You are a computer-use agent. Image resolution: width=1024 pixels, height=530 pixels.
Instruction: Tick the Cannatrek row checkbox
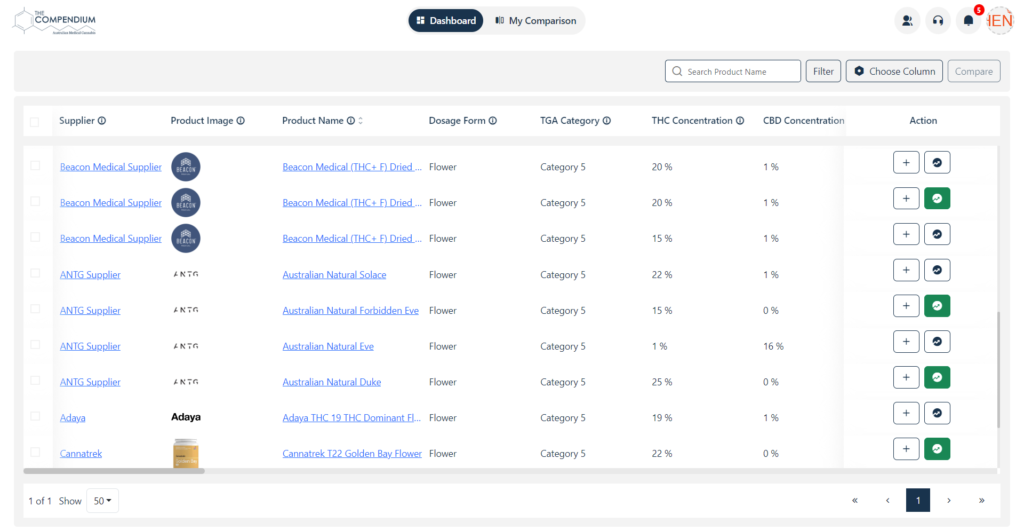pos(35,452)
